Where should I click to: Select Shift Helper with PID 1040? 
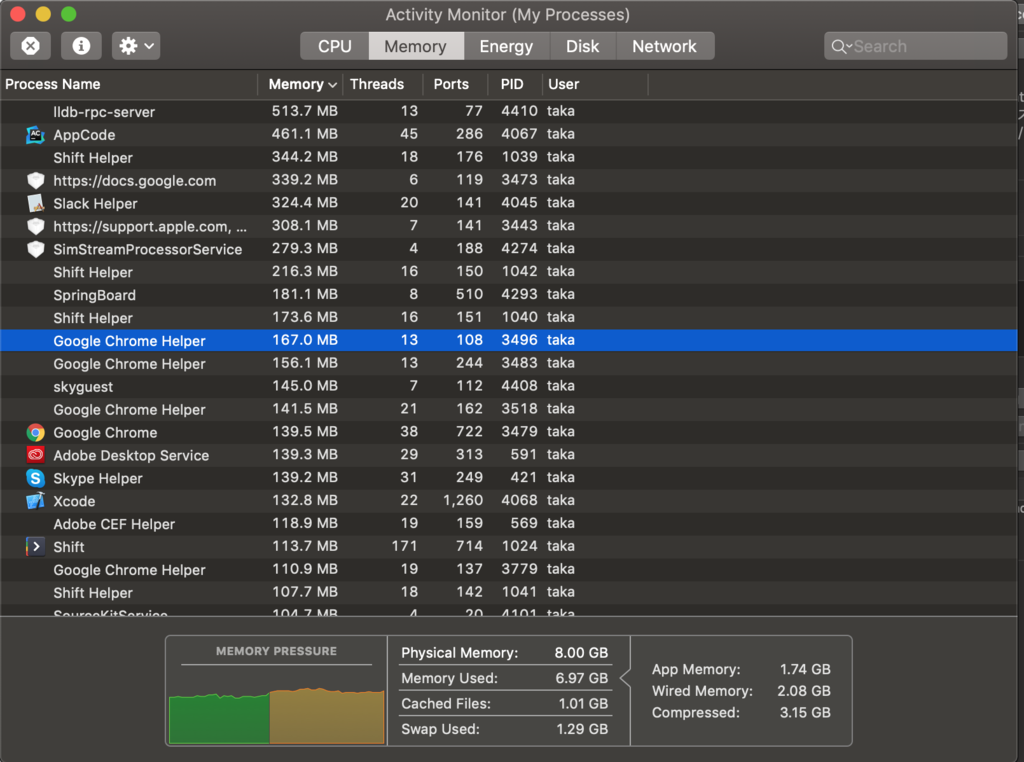[509, 317]
